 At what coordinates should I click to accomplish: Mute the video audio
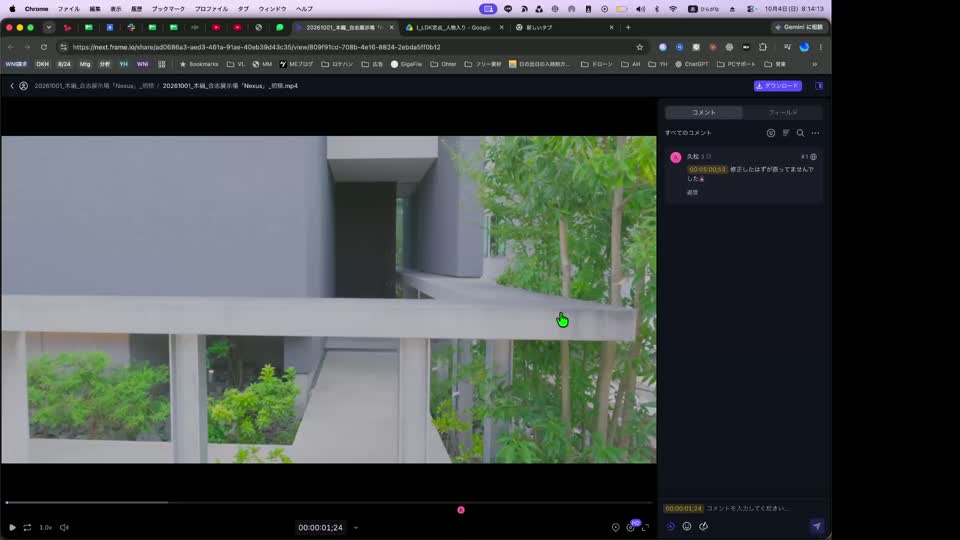64,527
